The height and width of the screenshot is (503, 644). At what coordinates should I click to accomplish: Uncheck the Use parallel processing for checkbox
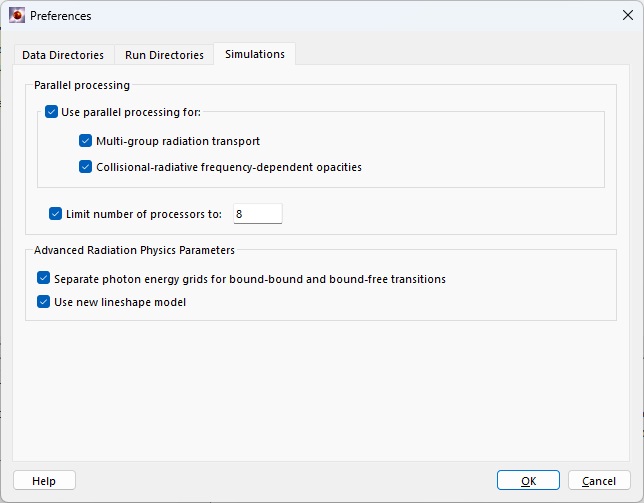52,112
